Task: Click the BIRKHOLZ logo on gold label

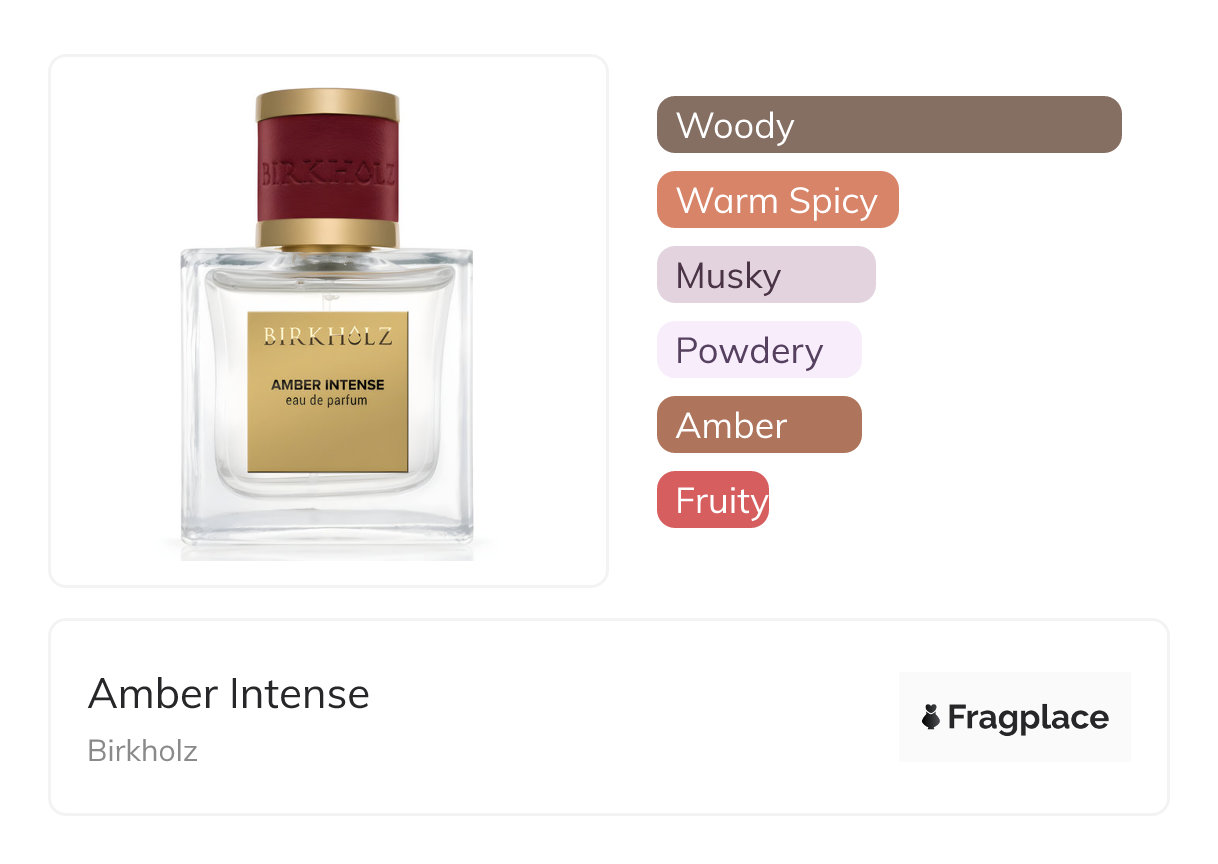Action: pos(328,336)
